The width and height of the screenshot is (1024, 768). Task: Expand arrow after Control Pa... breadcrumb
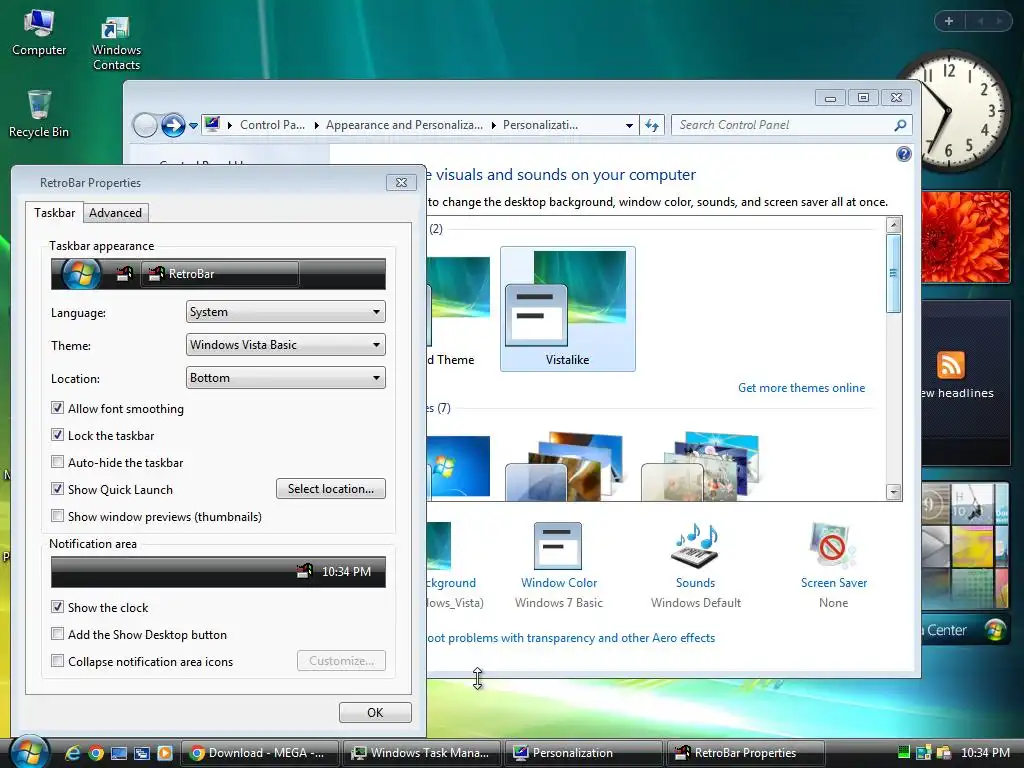(x=317, y=125)
